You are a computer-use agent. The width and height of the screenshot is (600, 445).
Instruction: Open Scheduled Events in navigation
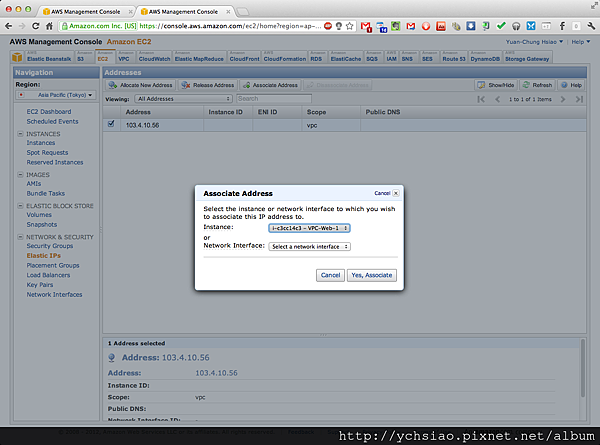click(52, 121)
